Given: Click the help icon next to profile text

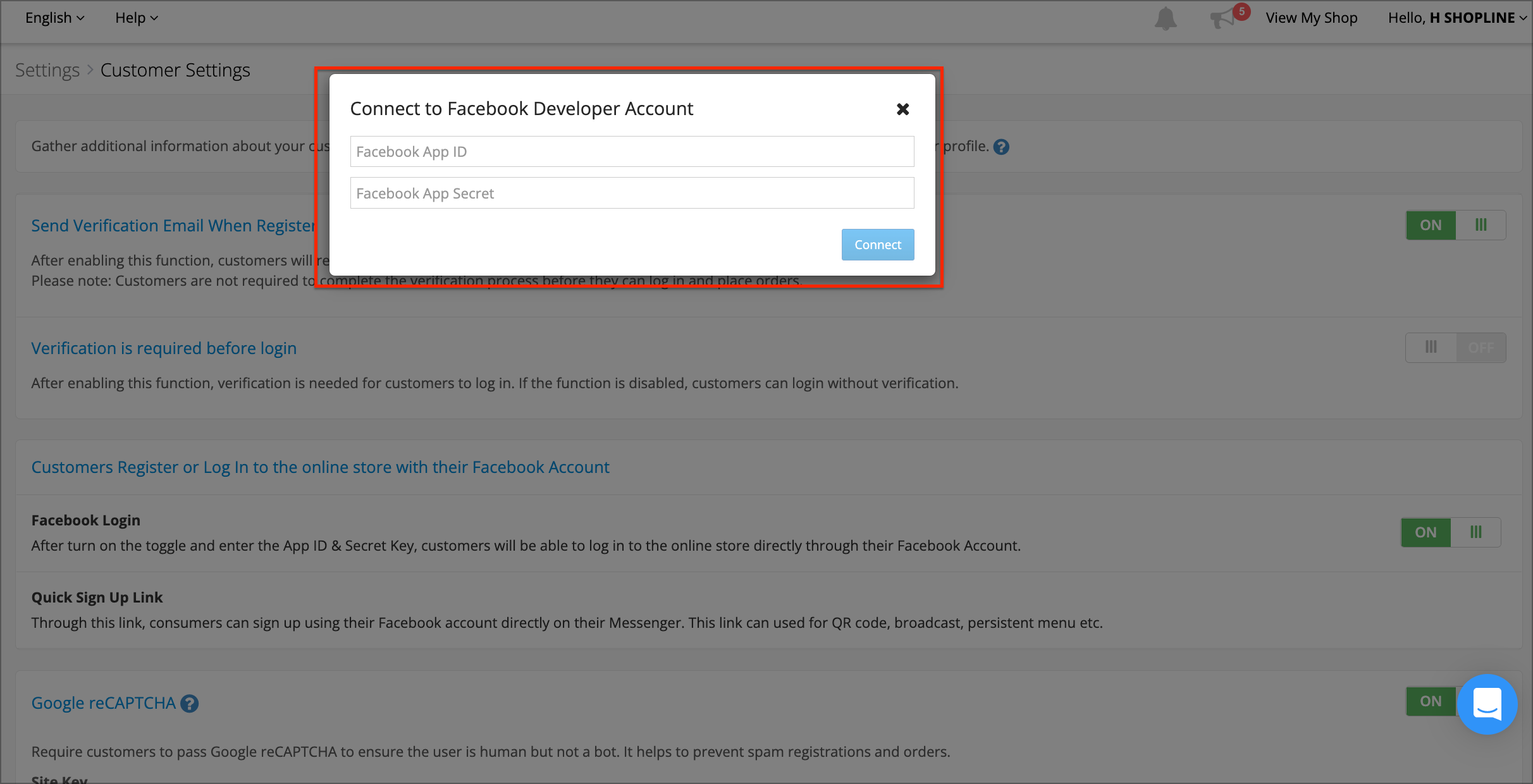Looking at the screenshot, I should (x=1001, y=147).
